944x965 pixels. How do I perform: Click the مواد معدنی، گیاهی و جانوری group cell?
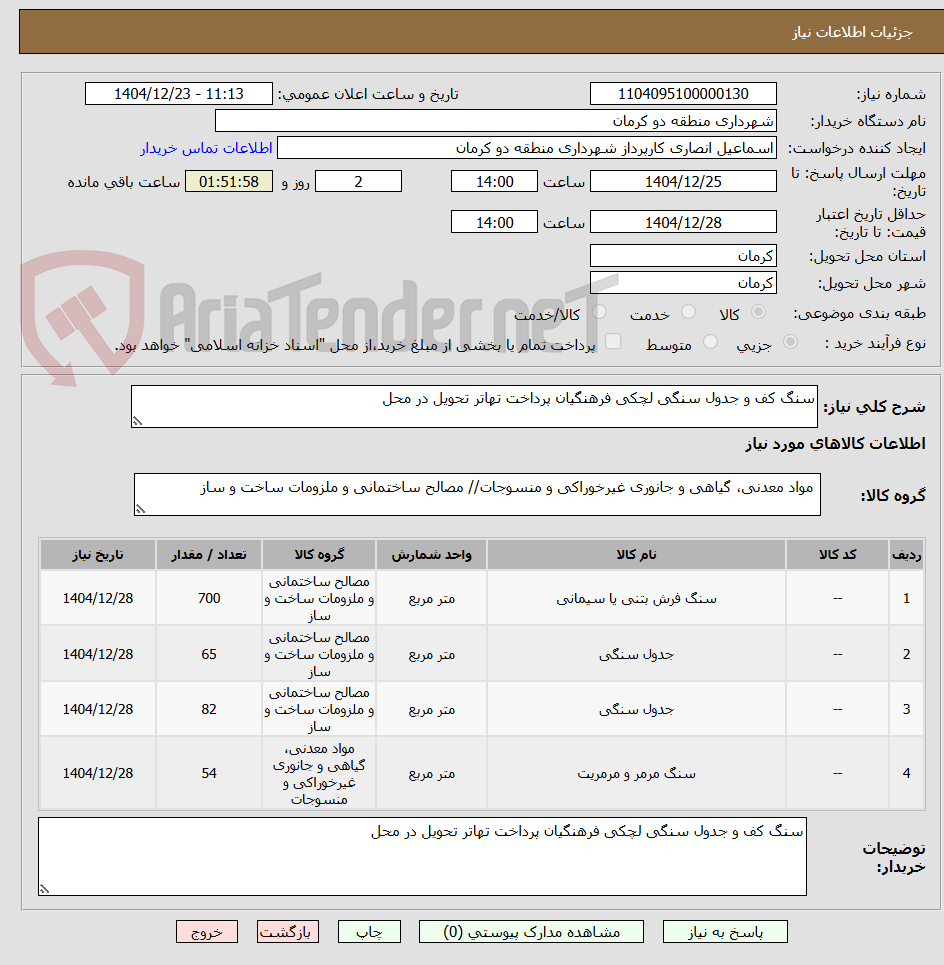[x=319, y=773]
